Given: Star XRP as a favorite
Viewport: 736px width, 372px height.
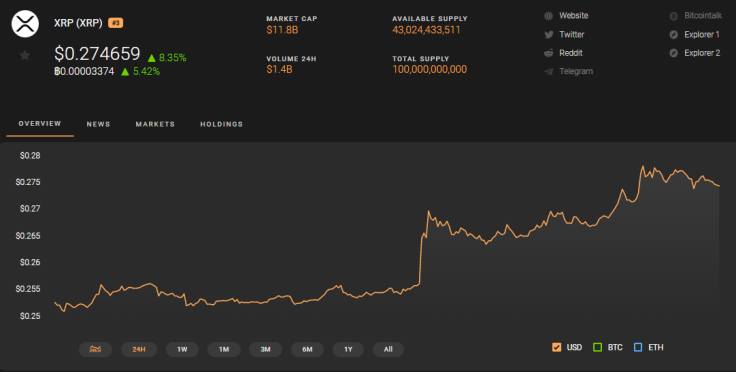Looking at the screenshot, I should [25, 55].
